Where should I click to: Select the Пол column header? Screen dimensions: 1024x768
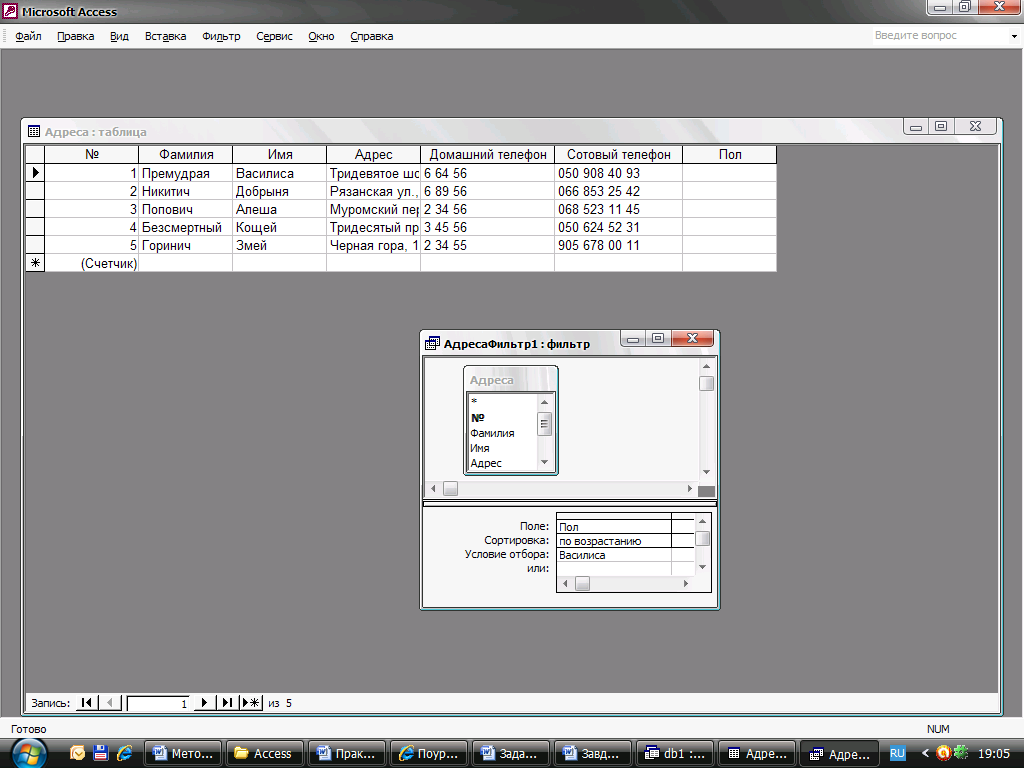pyautogui.click(x=729, y=155)
